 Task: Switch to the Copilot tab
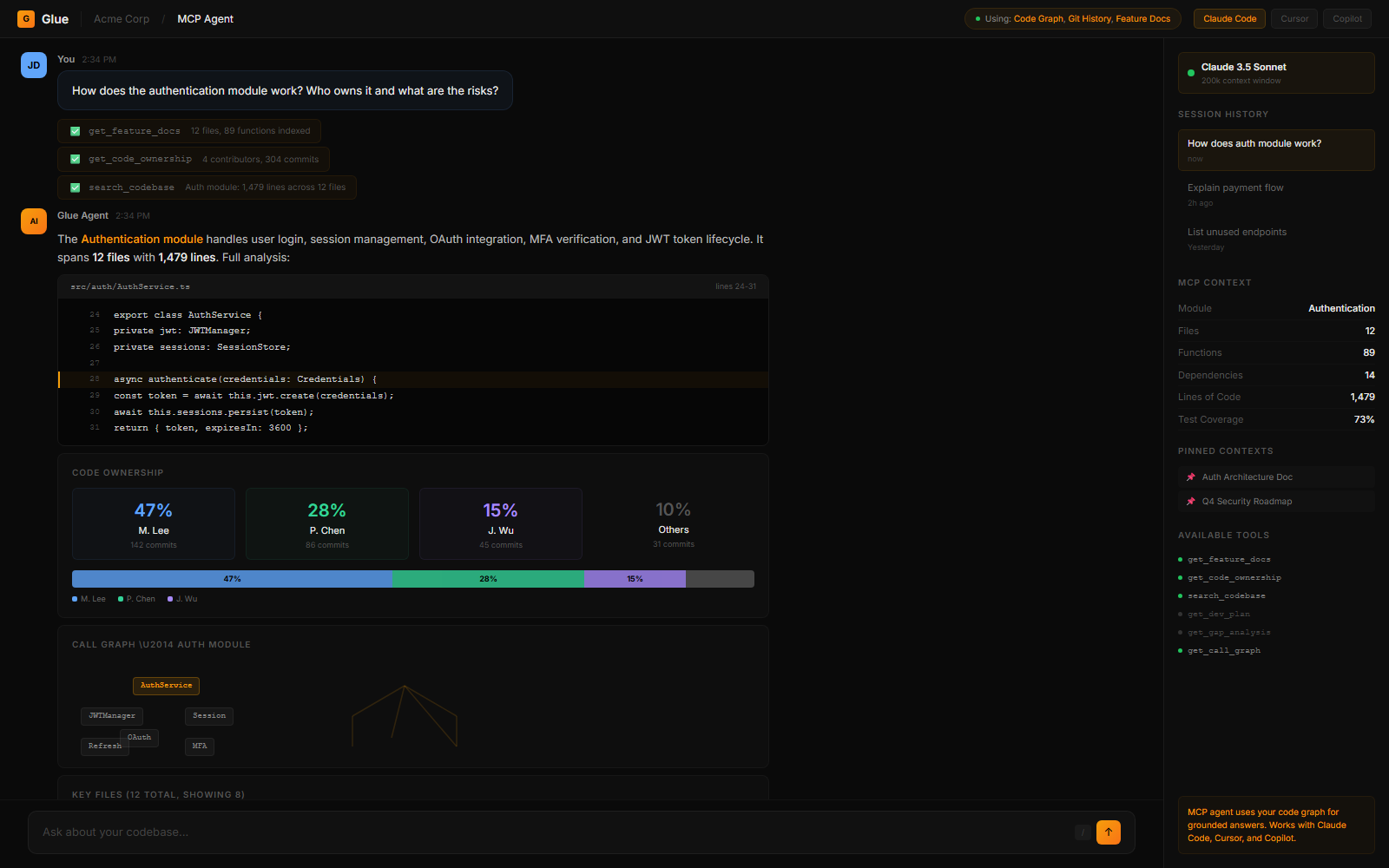1347,19
